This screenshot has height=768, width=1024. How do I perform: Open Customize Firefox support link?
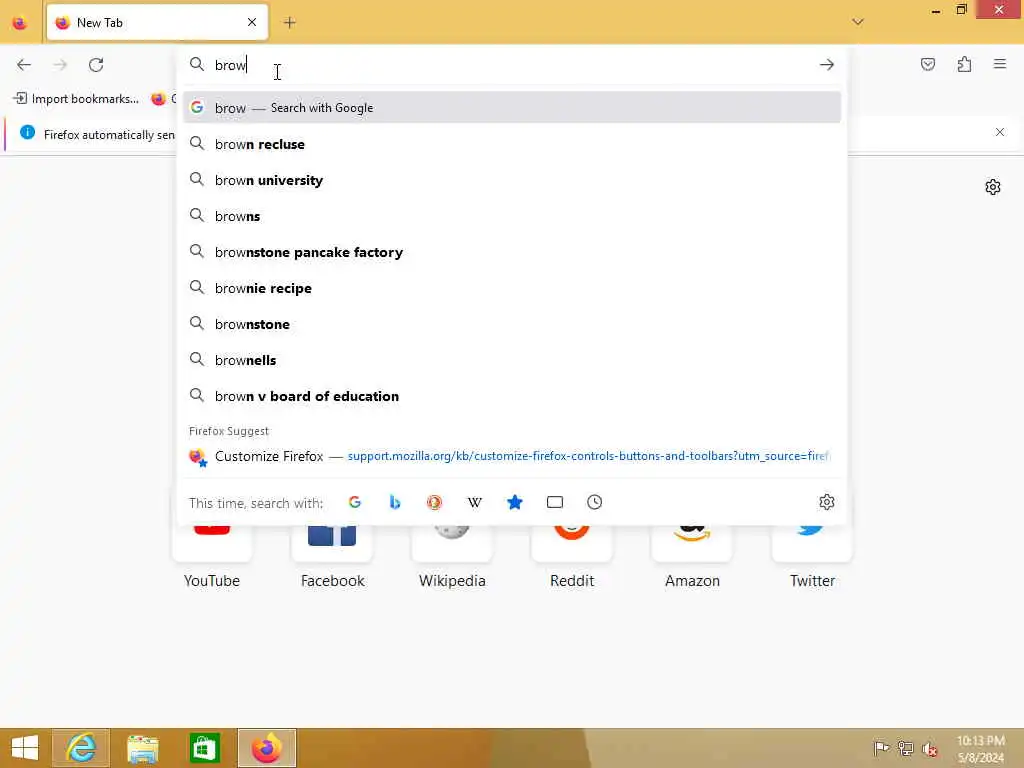[x=511, y=456]
